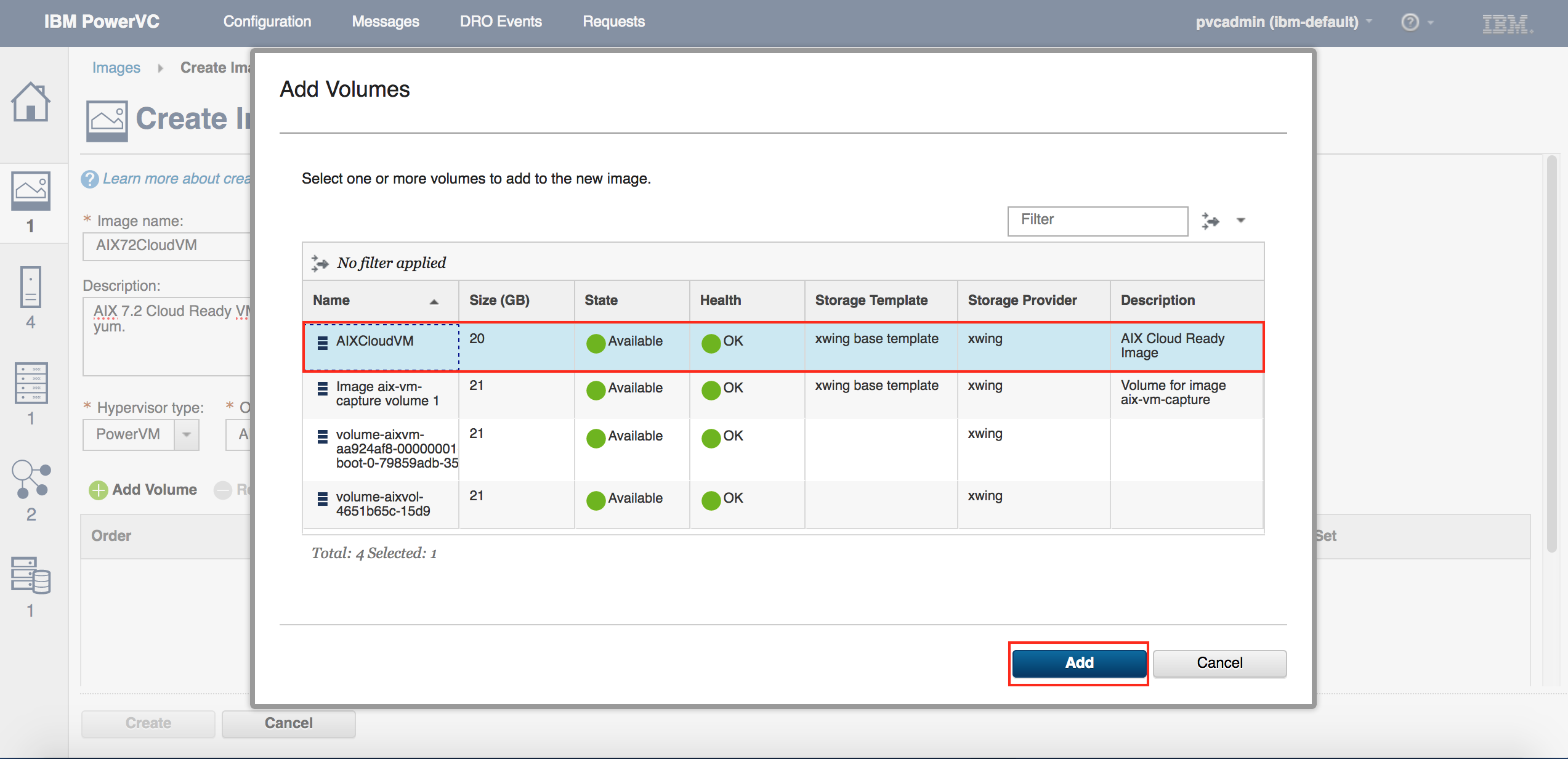Image resolution: width=1568 pixels, height=759 pixels.
Task: Open the Networks sidebar icon
Action: (x=31, y=479)
